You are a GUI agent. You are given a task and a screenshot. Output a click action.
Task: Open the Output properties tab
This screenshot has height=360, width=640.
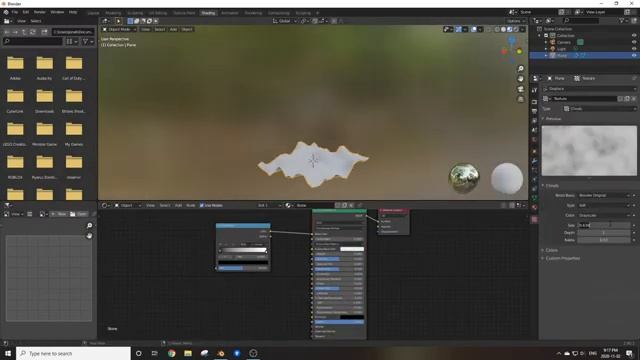[534, 111]
